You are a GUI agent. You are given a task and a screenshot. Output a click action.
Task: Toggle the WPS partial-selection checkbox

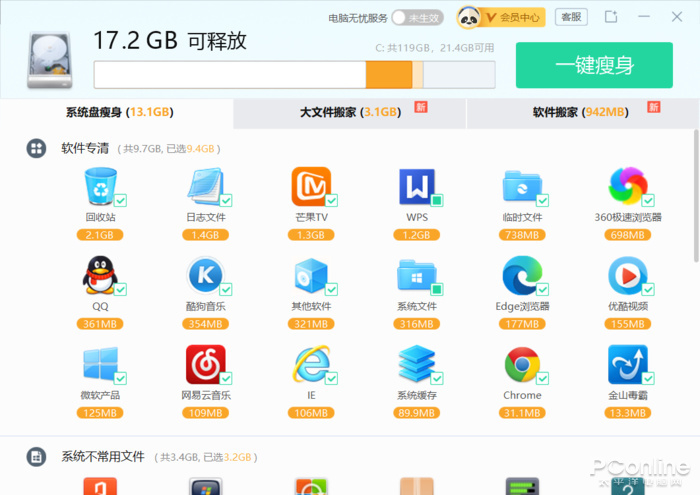click(437, 200)
